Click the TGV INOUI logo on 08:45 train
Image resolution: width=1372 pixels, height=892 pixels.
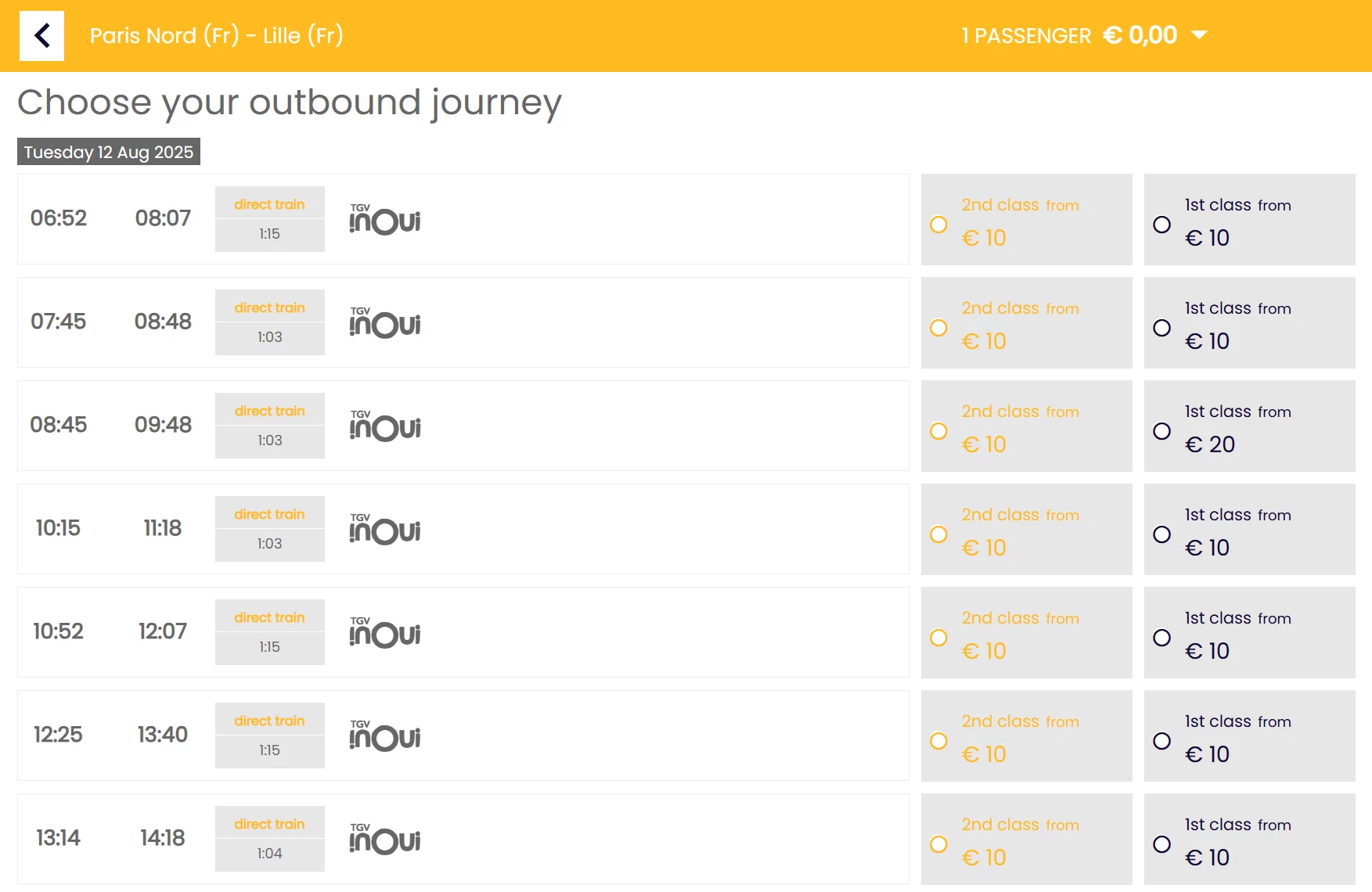[x=384, y=426]
